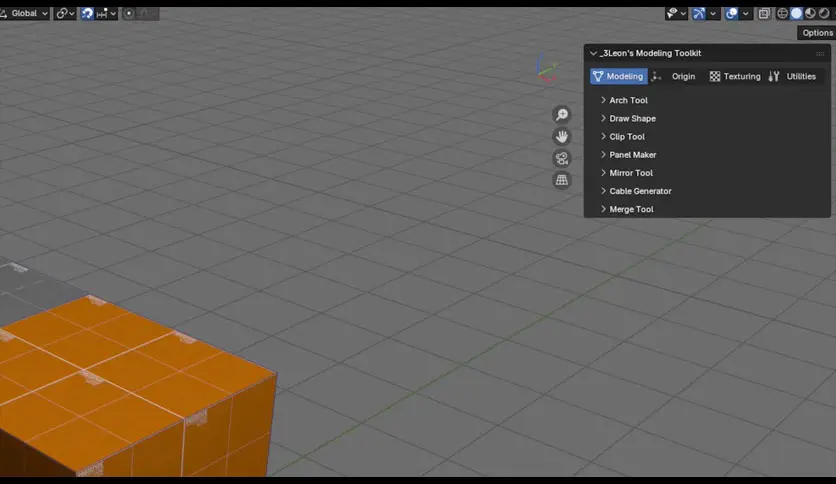Switch to material preview shading

point(810,13)
